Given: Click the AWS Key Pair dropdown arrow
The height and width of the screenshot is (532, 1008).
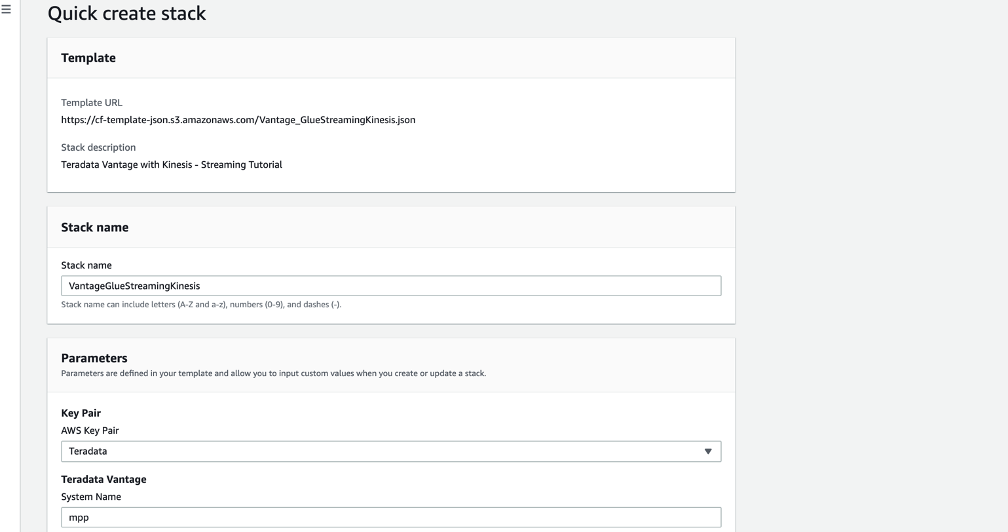Looking at the screenshot, I should coord(708,452).
